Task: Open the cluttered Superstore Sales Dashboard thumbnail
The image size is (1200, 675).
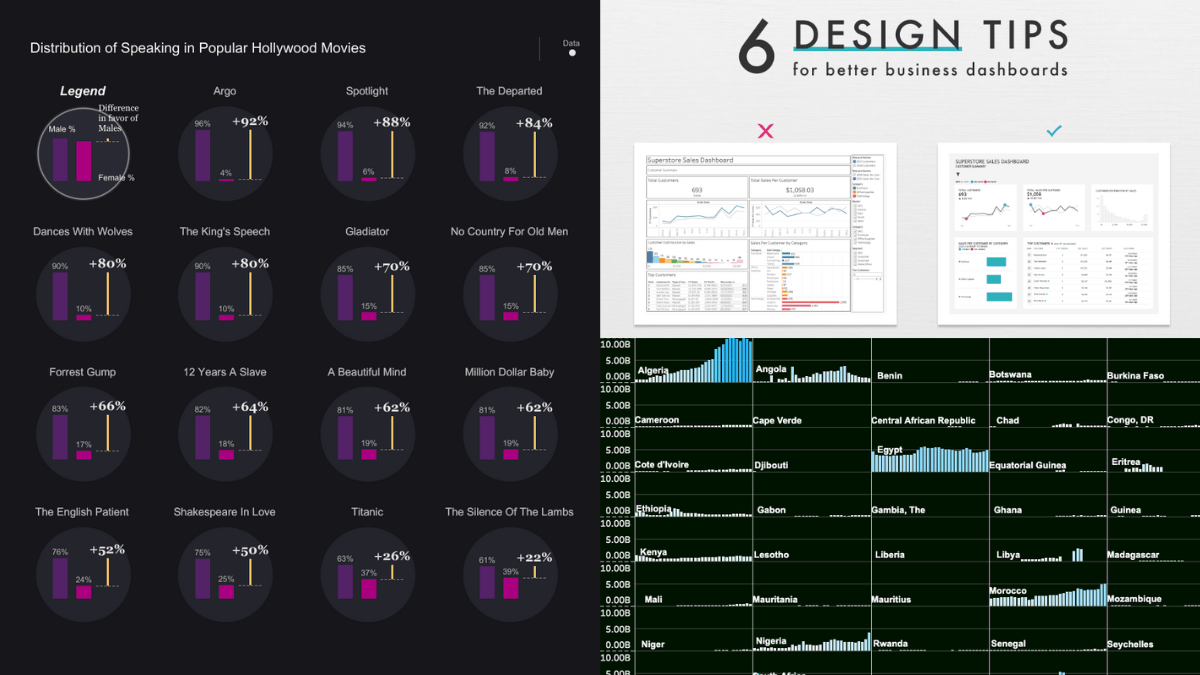Action: click(x=764, y=234)
